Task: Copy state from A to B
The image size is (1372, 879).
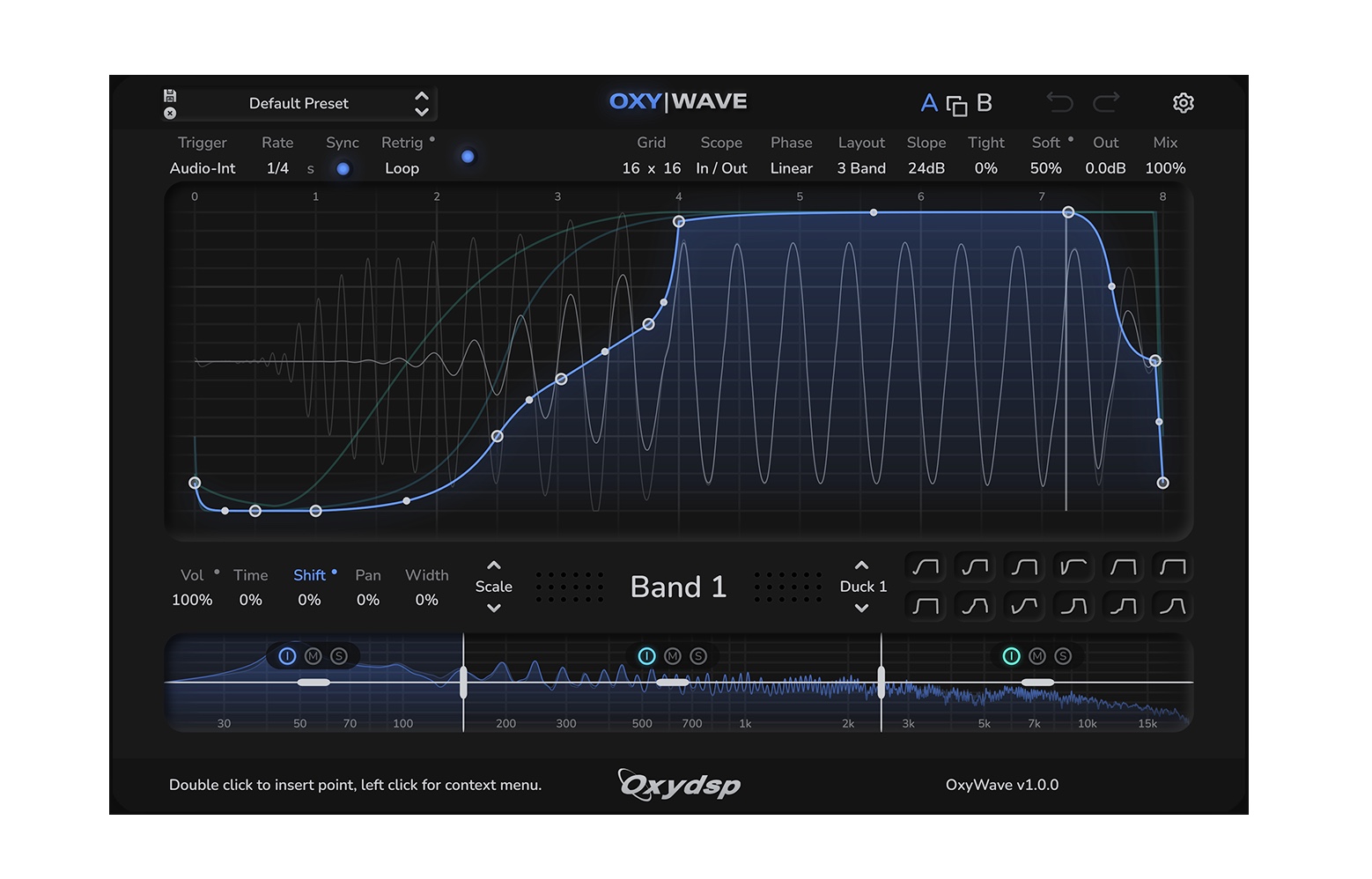Action: tap(957, 102)
